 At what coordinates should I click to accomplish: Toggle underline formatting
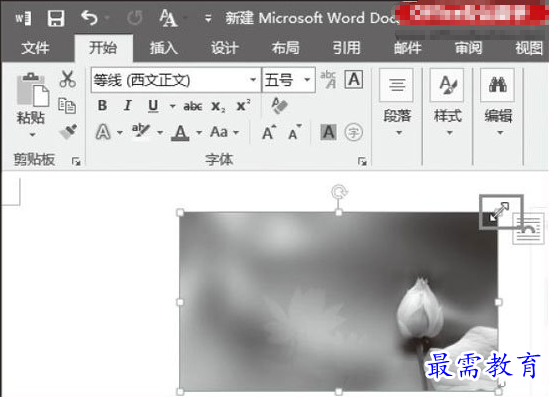coord(153,106)
